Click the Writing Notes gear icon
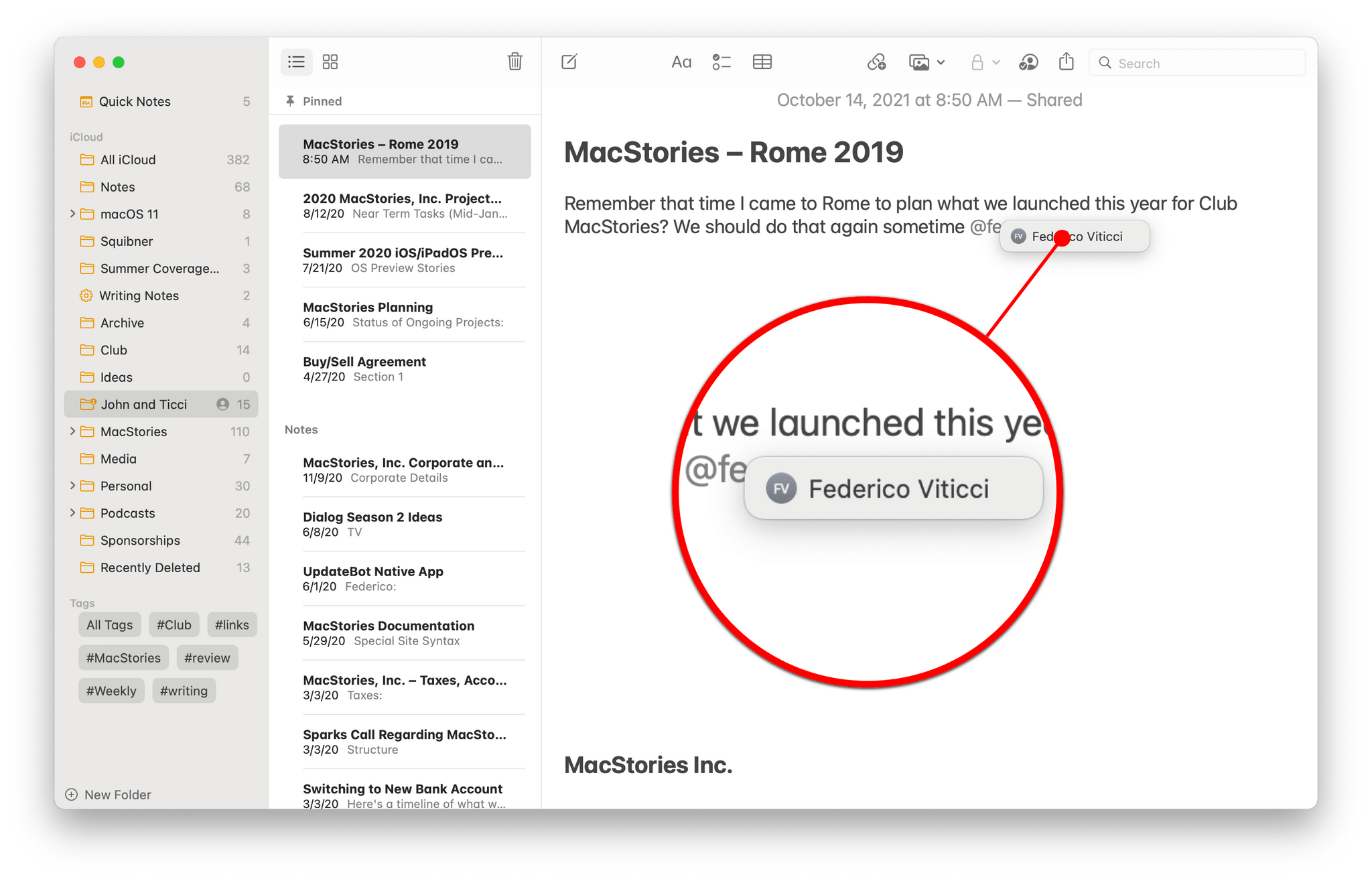The width and height of the screenshot is (1372, 881). click(86, 295)
